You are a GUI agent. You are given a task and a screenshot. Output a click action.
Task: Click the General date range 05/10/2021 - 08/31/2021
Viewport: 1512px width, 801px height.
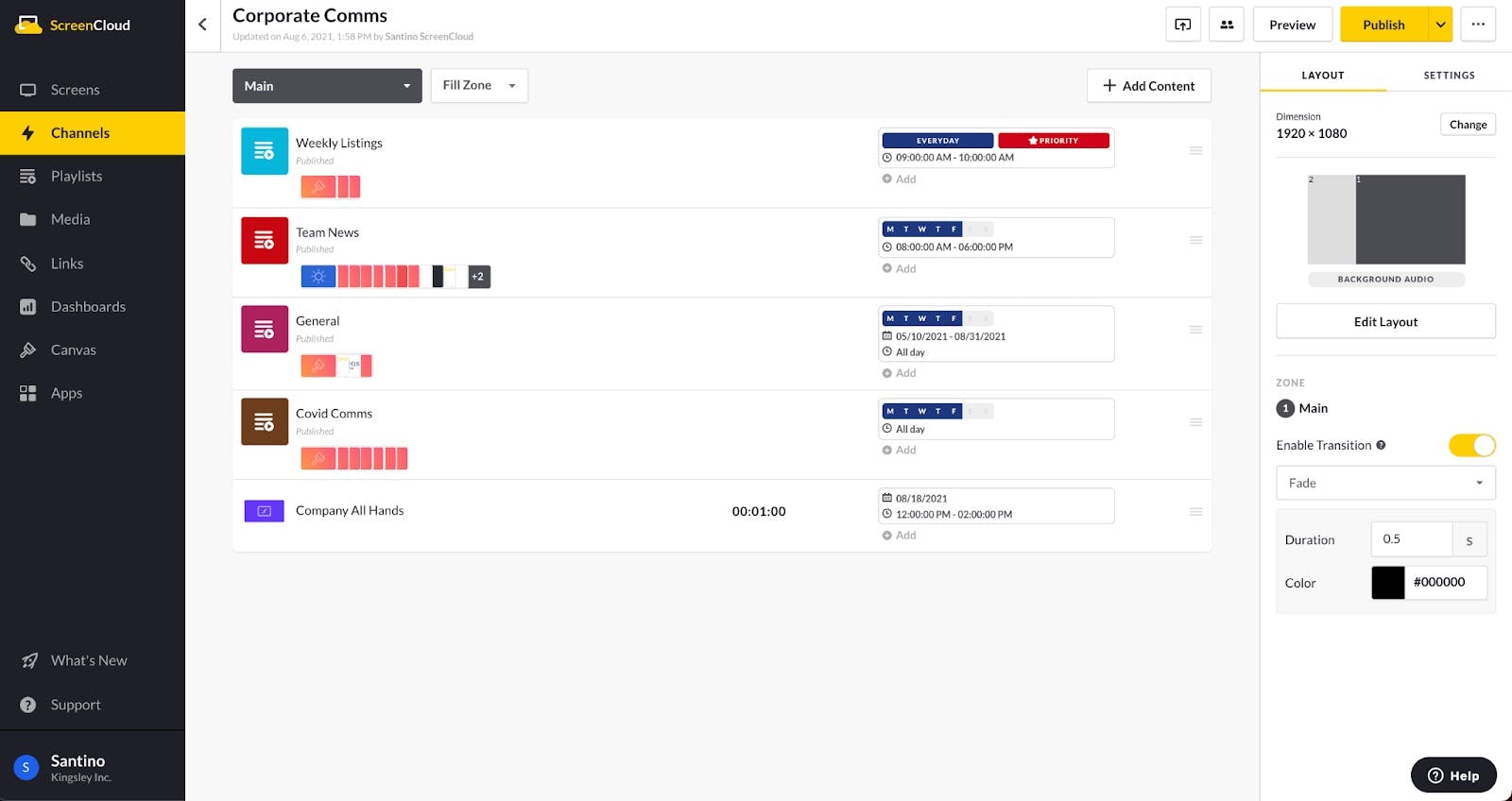(x=951, y=336)
